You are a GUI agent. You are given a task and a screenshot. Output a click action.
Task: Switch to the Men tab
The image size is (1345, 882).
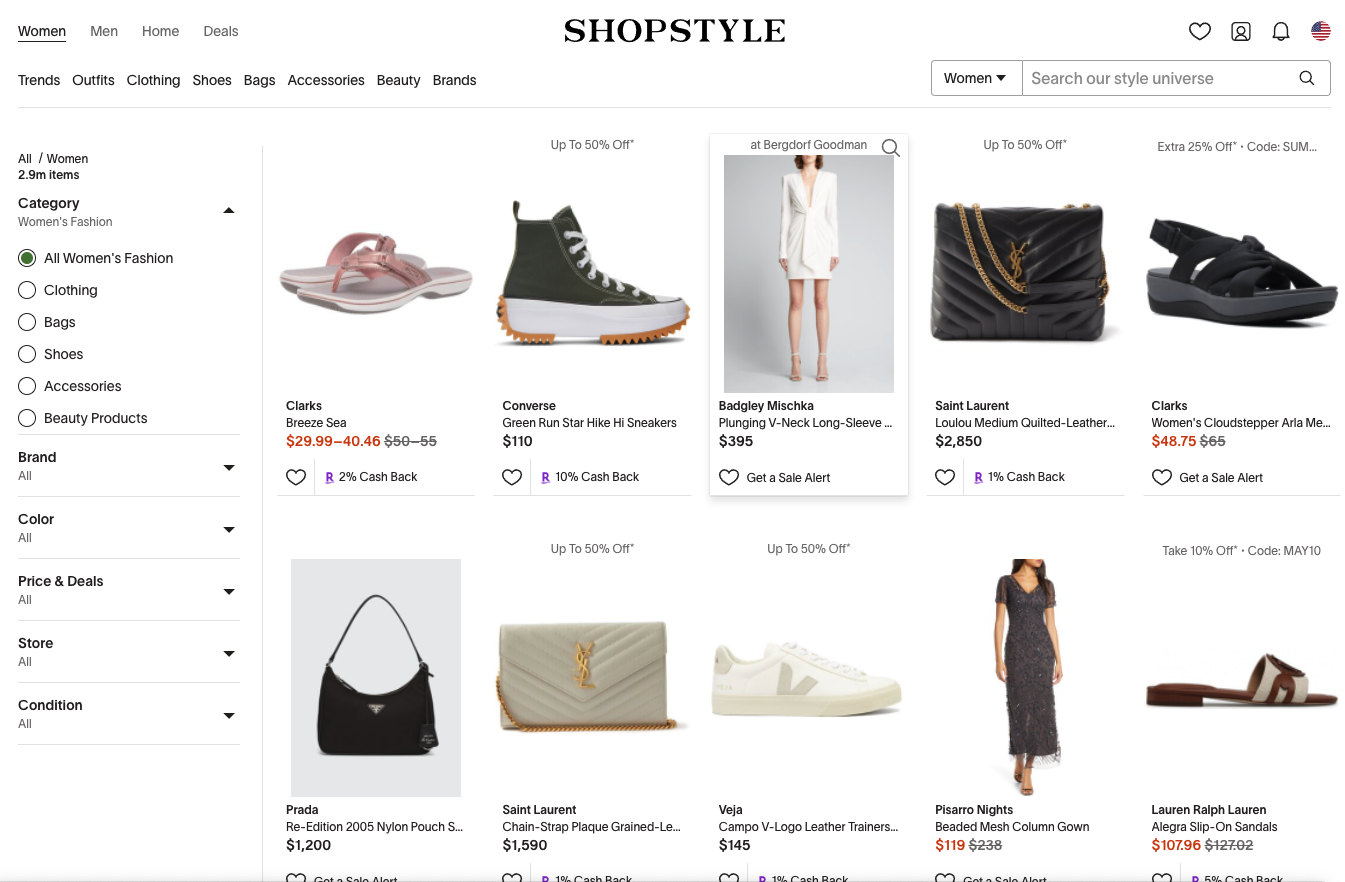click(104, 31)
